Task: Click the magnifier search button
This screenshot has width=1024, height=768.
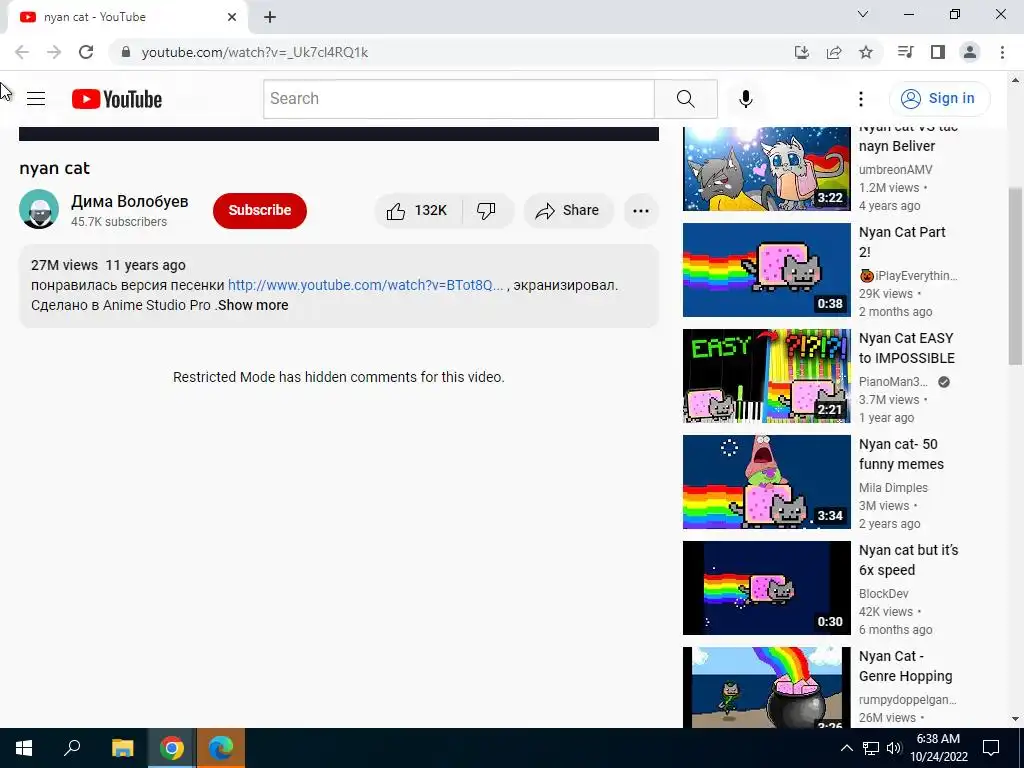Action: click(686, 99)
